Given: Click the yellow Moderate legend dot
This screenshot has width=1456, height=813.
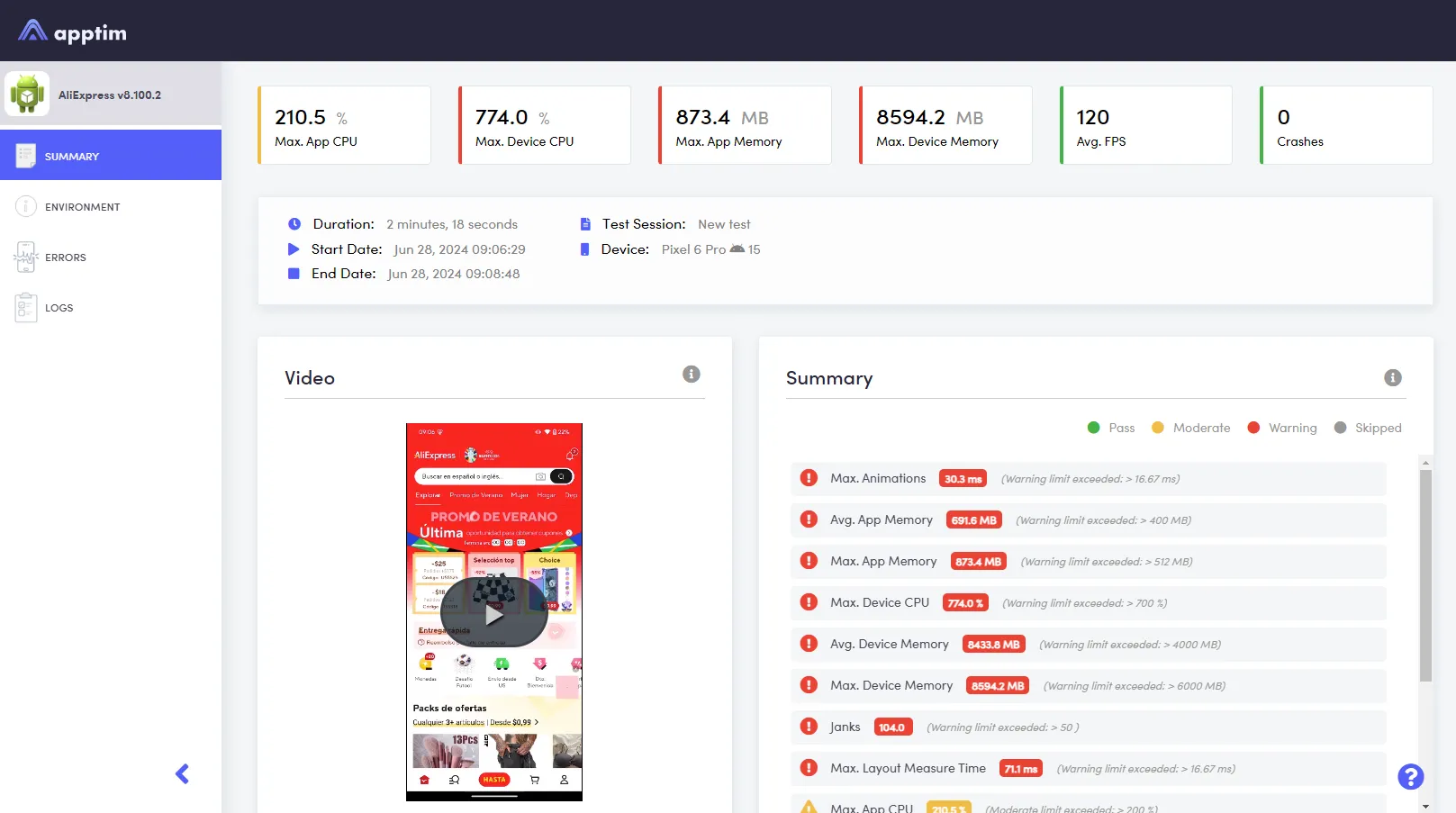Looking at the screenshot, I should (x=1158, y=428).
